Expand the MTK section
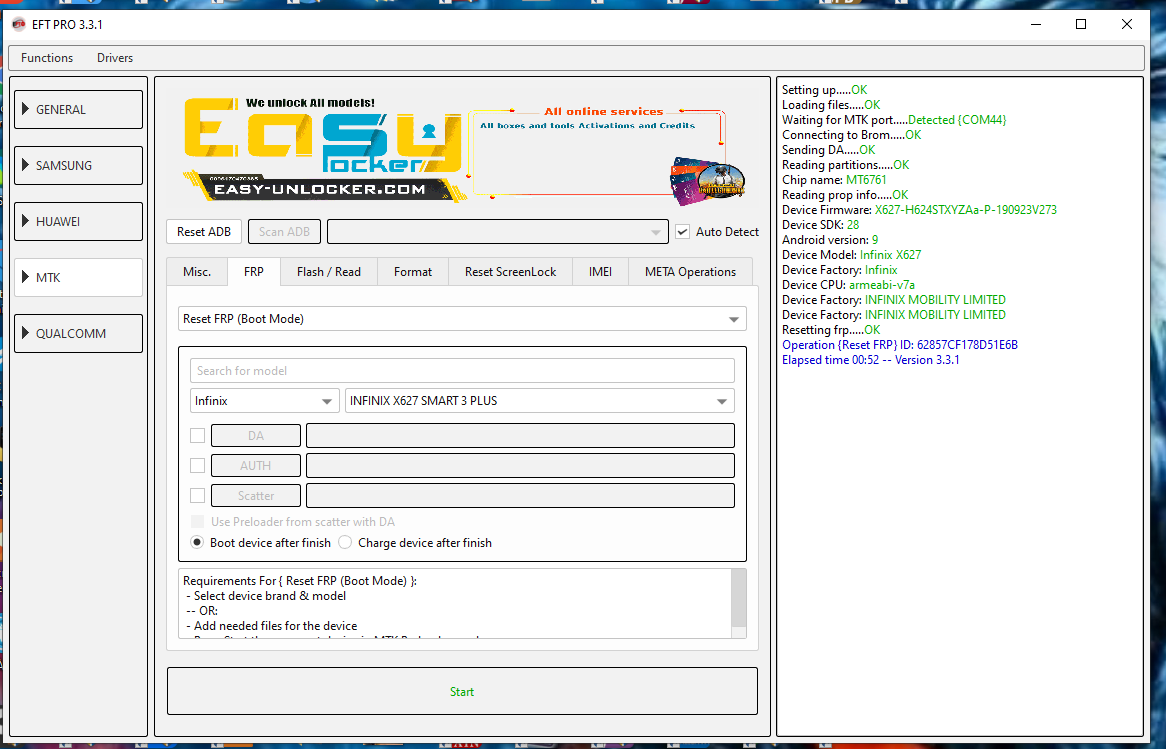 [x=78, y=277]
